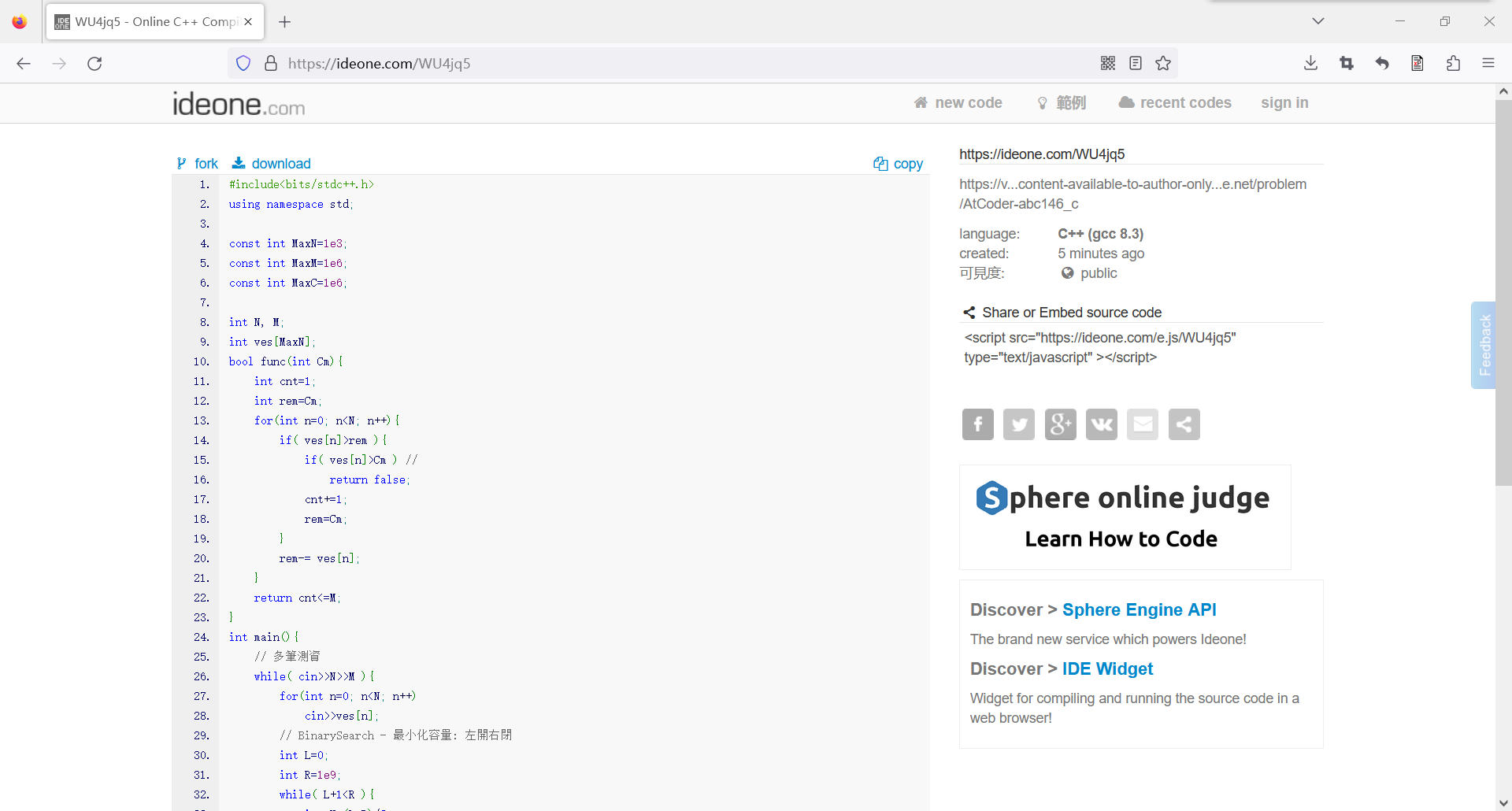Click sign in link
This screenshot has width=1512, height=811.
pyautogui.click(x=1284, y=103)
